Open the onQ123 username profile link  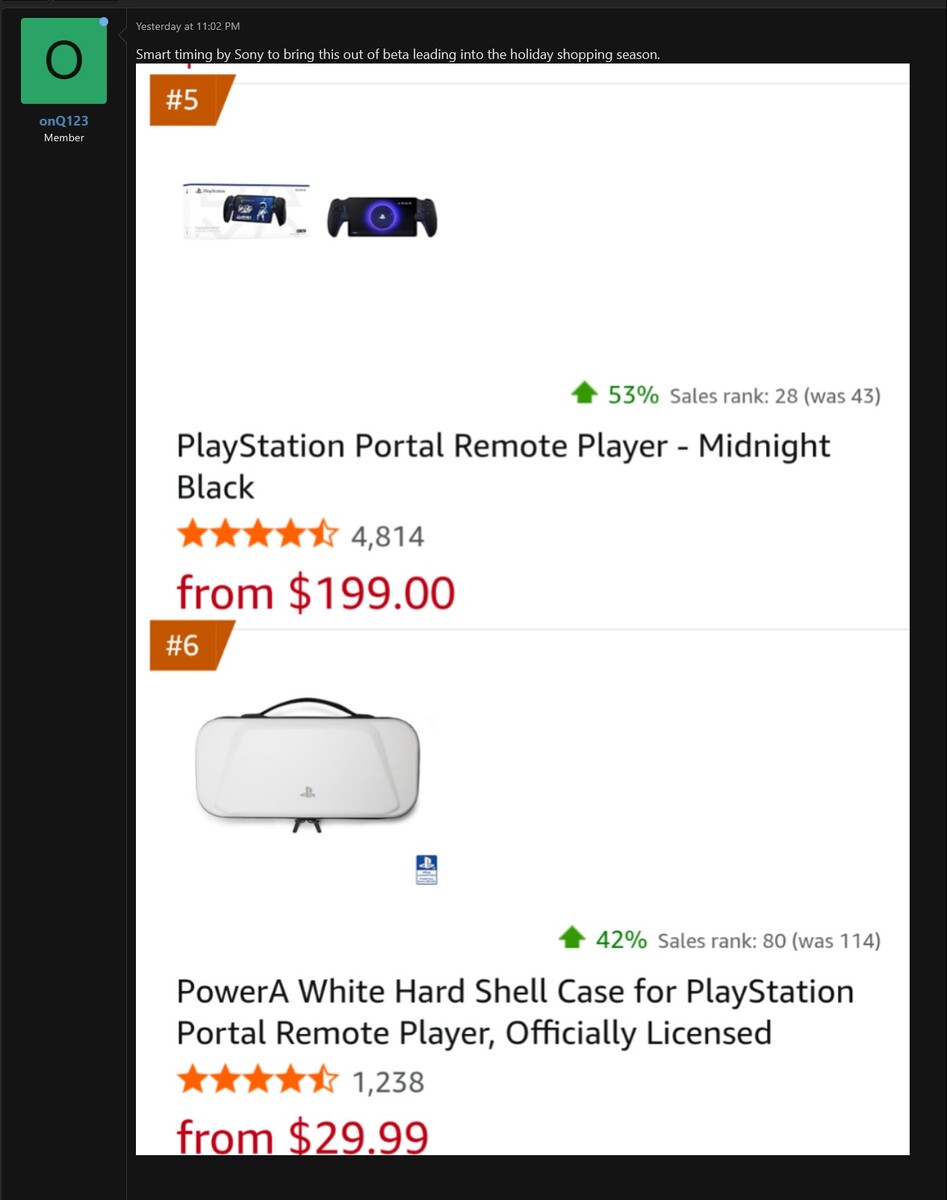[63, 121]
